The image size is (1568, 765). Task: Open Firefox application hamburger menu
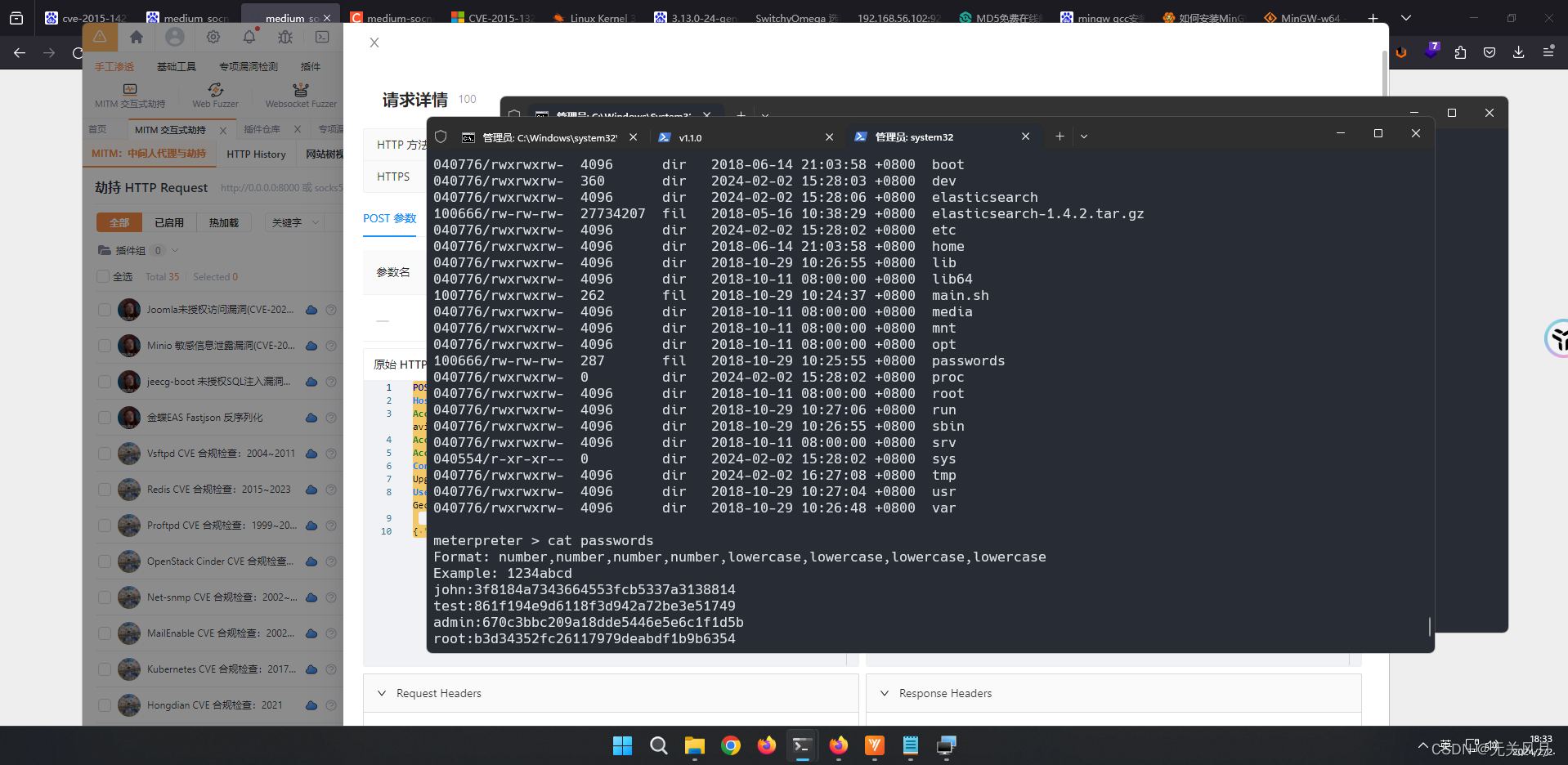pos(1548,51)
